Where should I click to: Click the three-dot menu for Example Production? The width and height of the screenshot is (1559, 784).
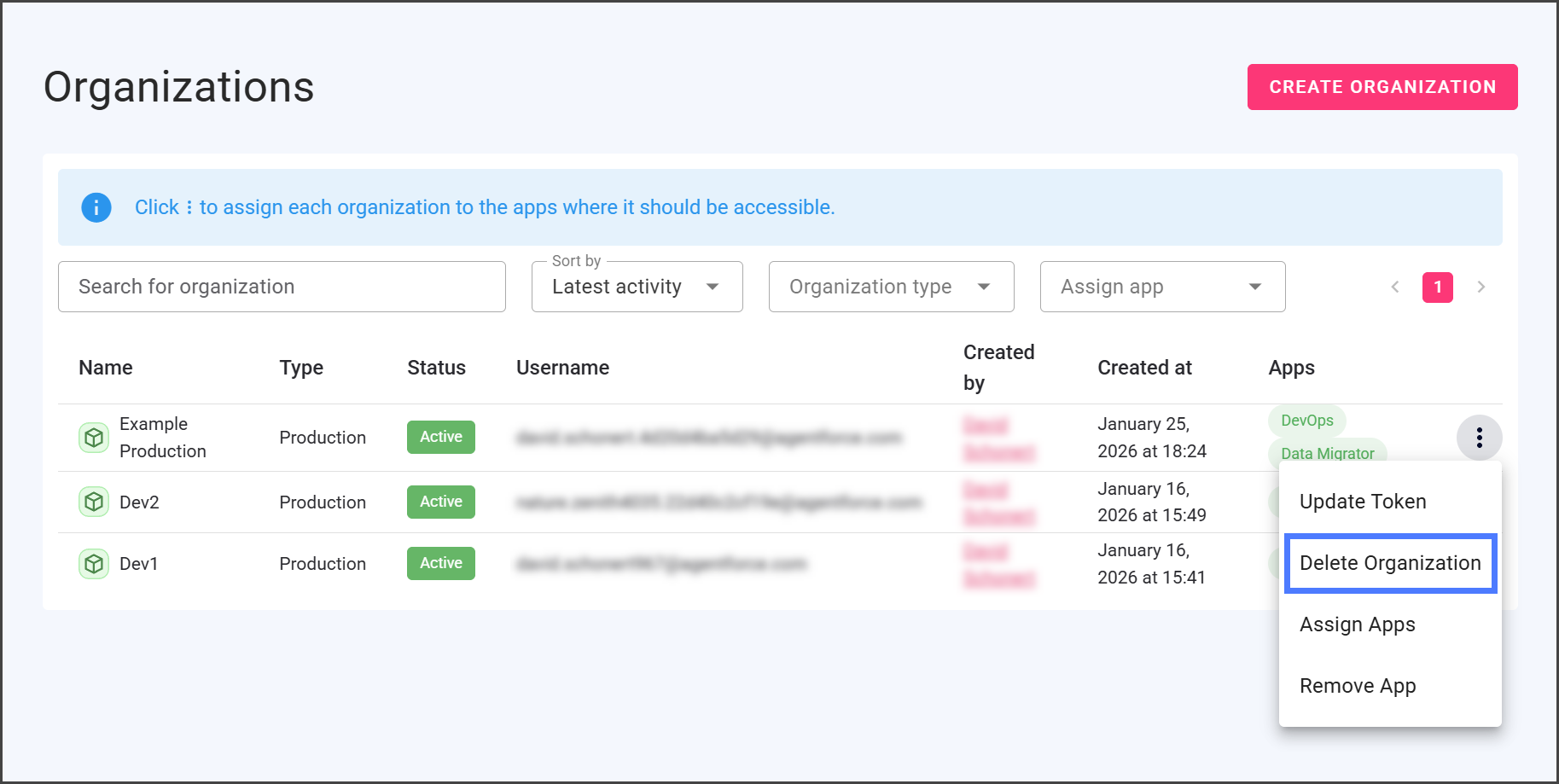click(x=1479, y=438)
